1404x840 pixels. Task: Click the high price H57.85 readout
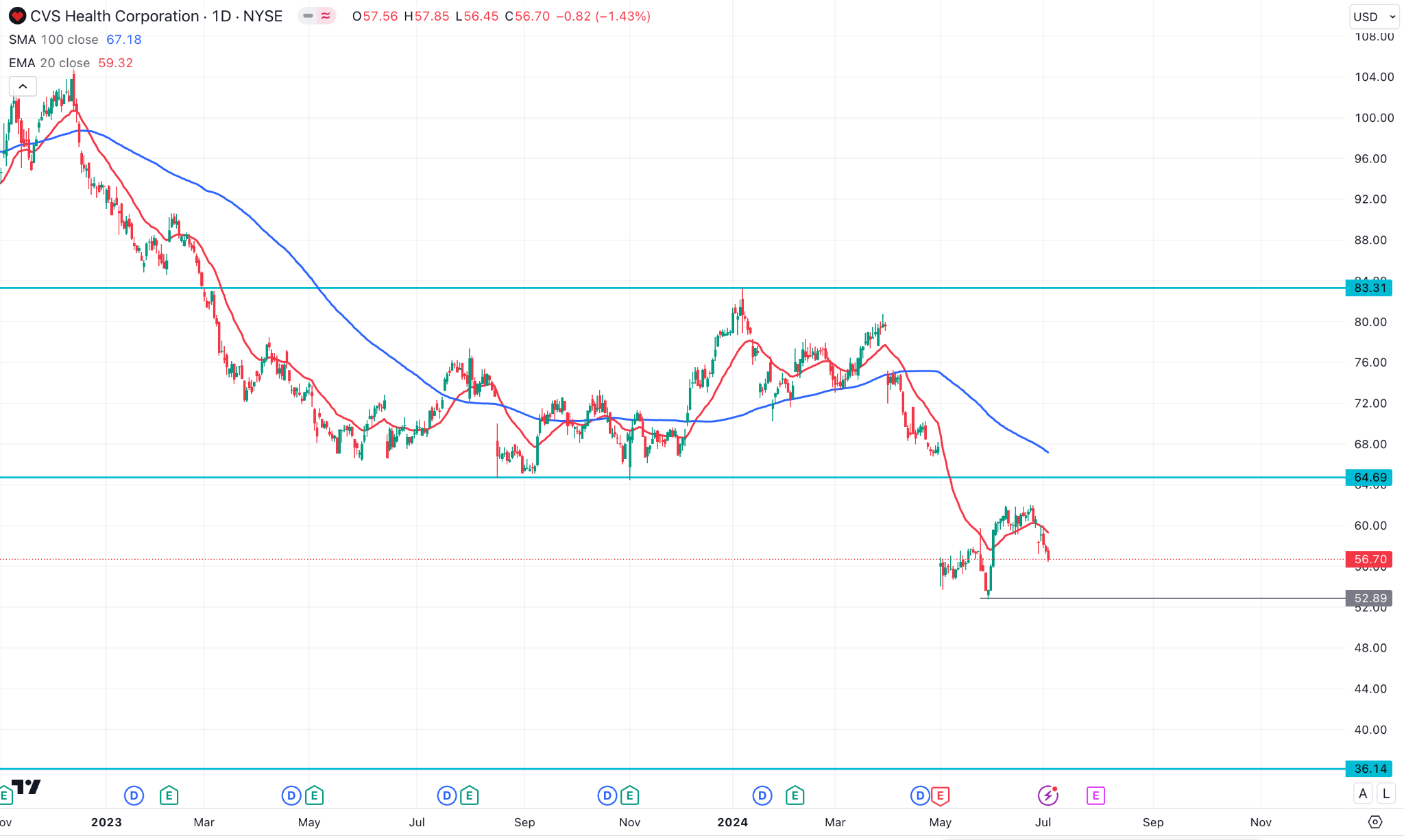point(426,16)
